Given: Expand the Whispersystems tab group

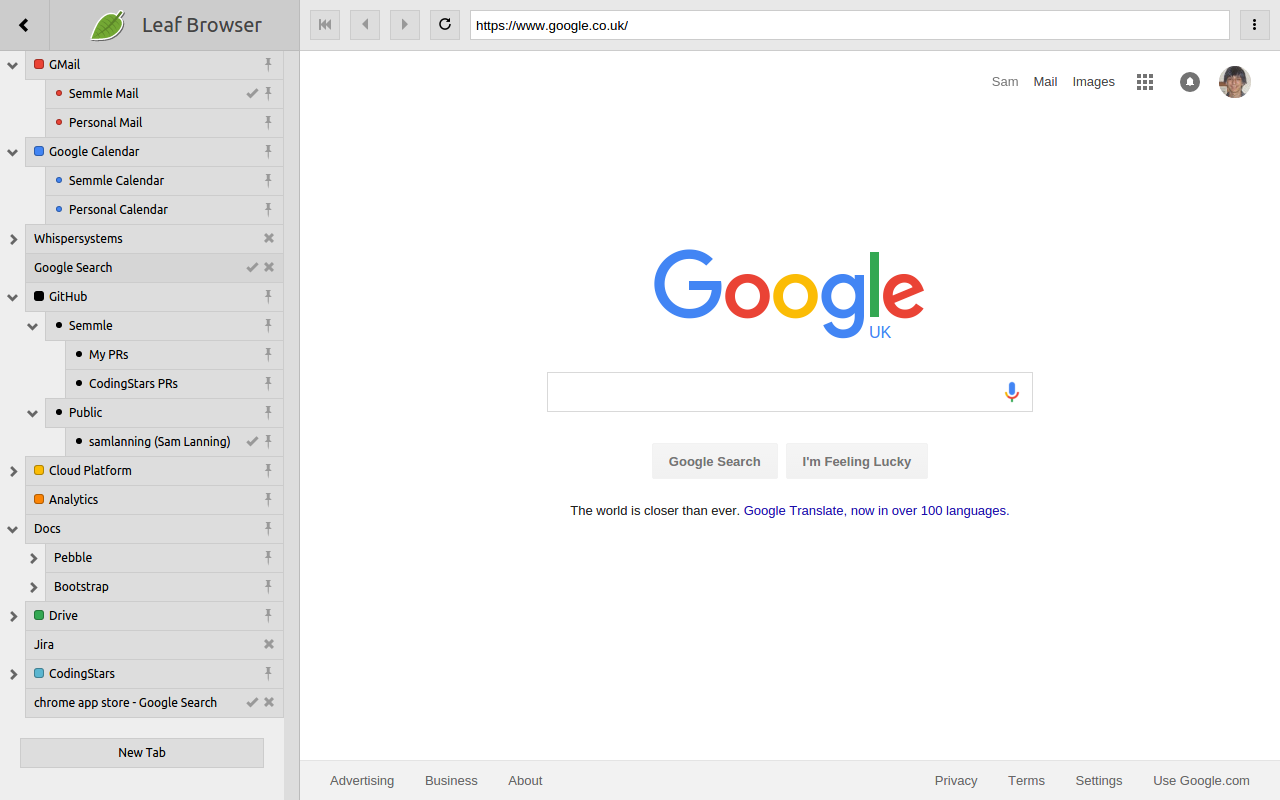Looking at the screenshot, I should [x=12, y=238].
